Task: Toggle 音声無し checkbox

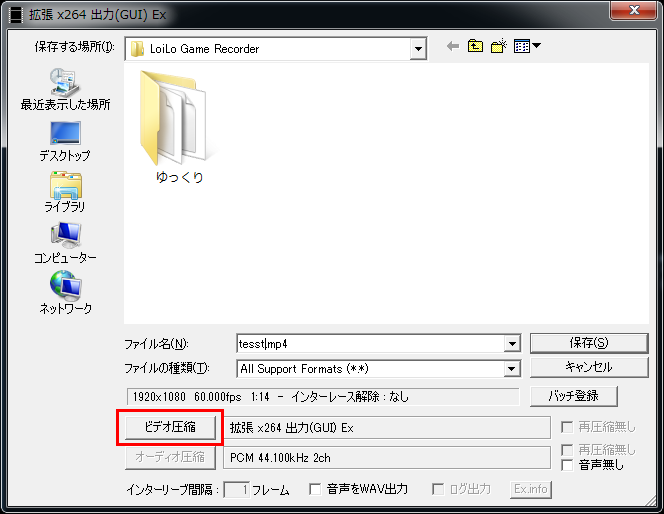Action: pos(567,465)
